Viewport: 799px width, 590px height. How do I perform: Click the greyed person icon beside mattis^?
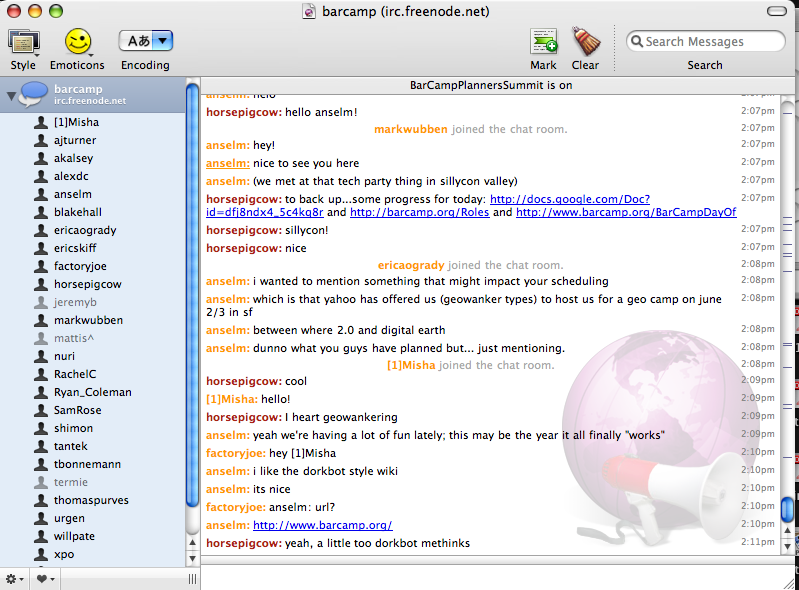pos(41,338)
